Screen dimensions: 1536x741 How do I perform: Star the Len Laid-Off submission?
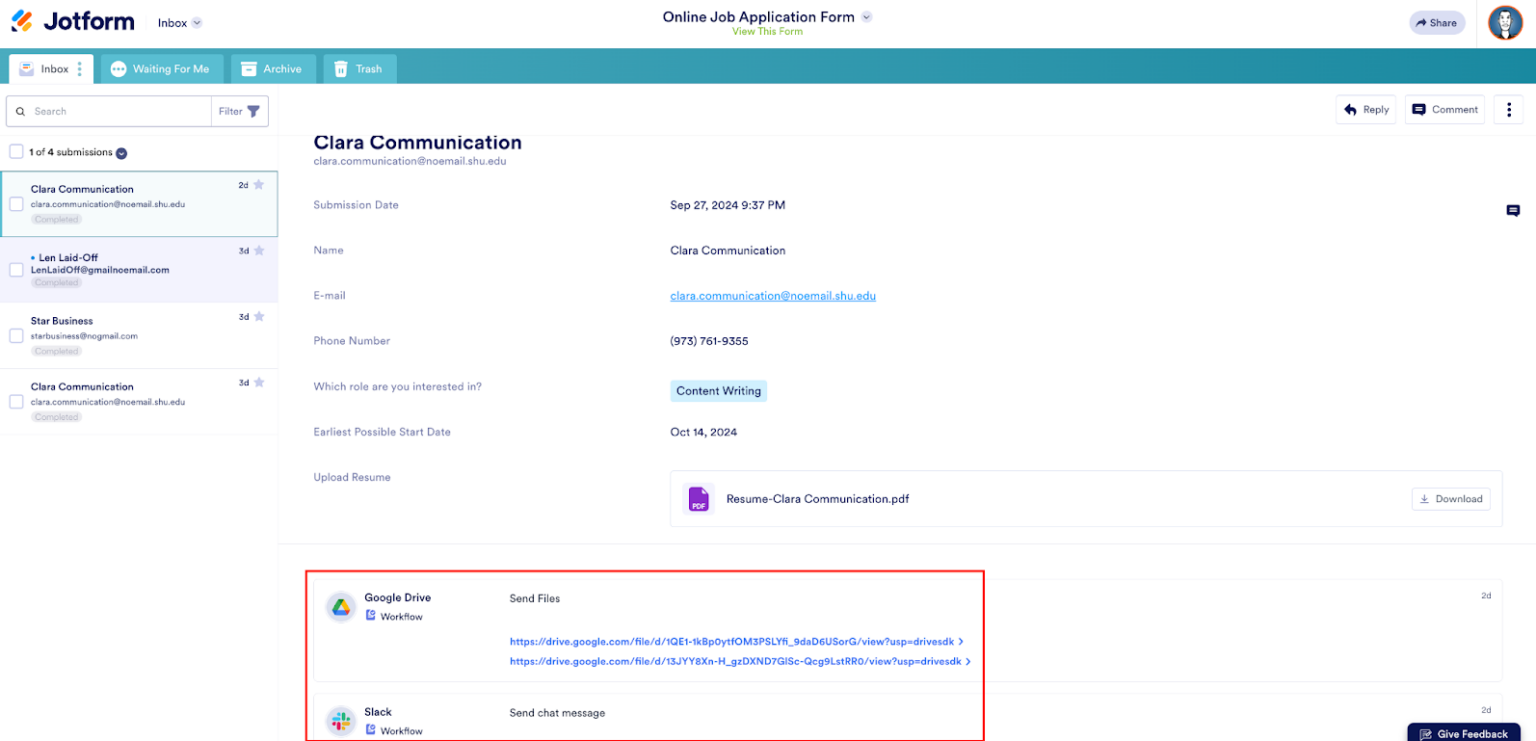pyautogui.click(x=259, y=251)
